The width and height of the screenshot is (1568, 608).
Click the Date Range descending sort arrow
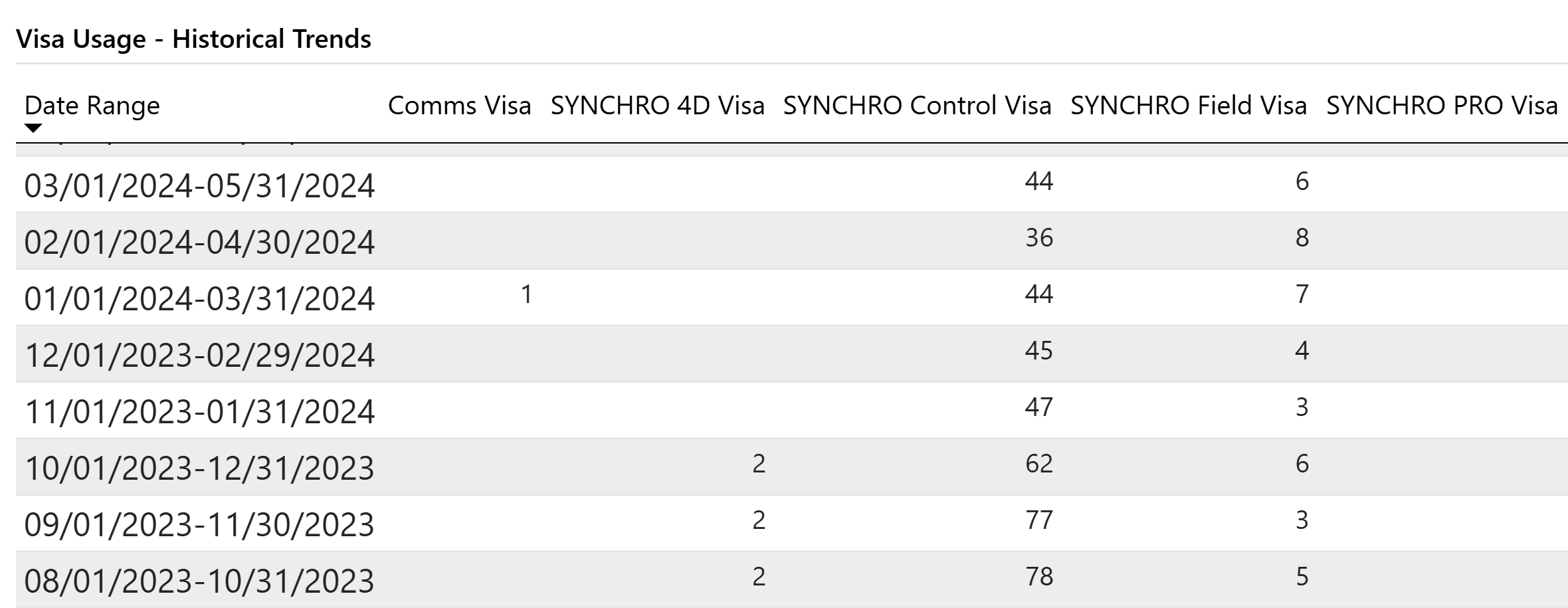[x=33, y=128]
